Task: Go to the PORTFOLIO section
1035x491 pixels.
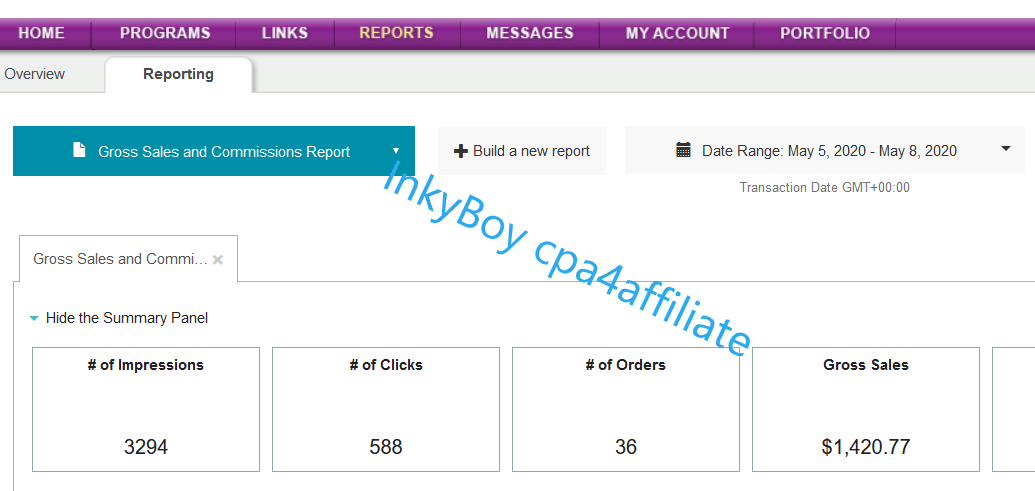Action: point(825,33)
